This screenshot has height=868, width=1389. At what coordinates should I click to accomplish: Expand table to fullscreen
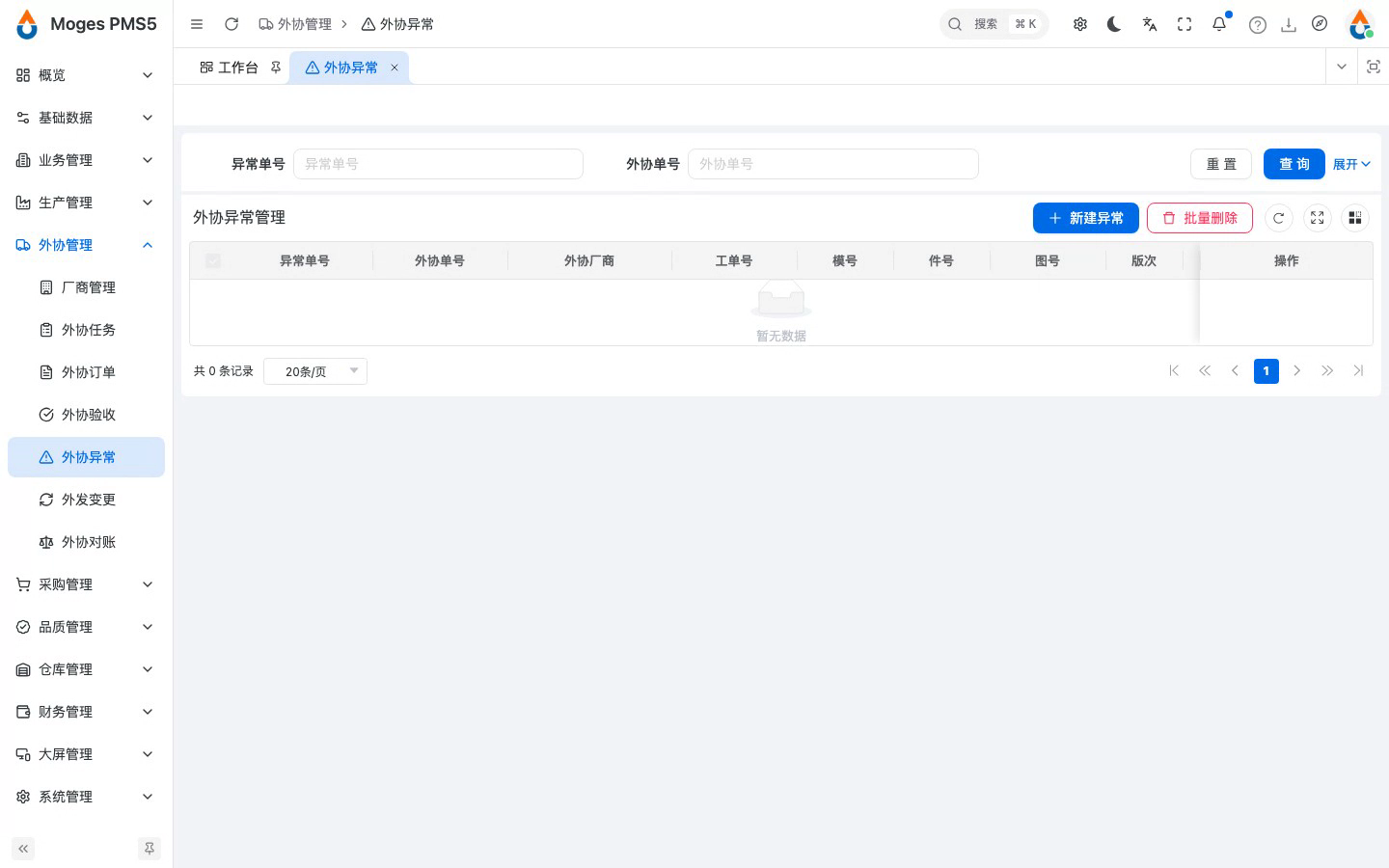click(x=1318, y=218)
